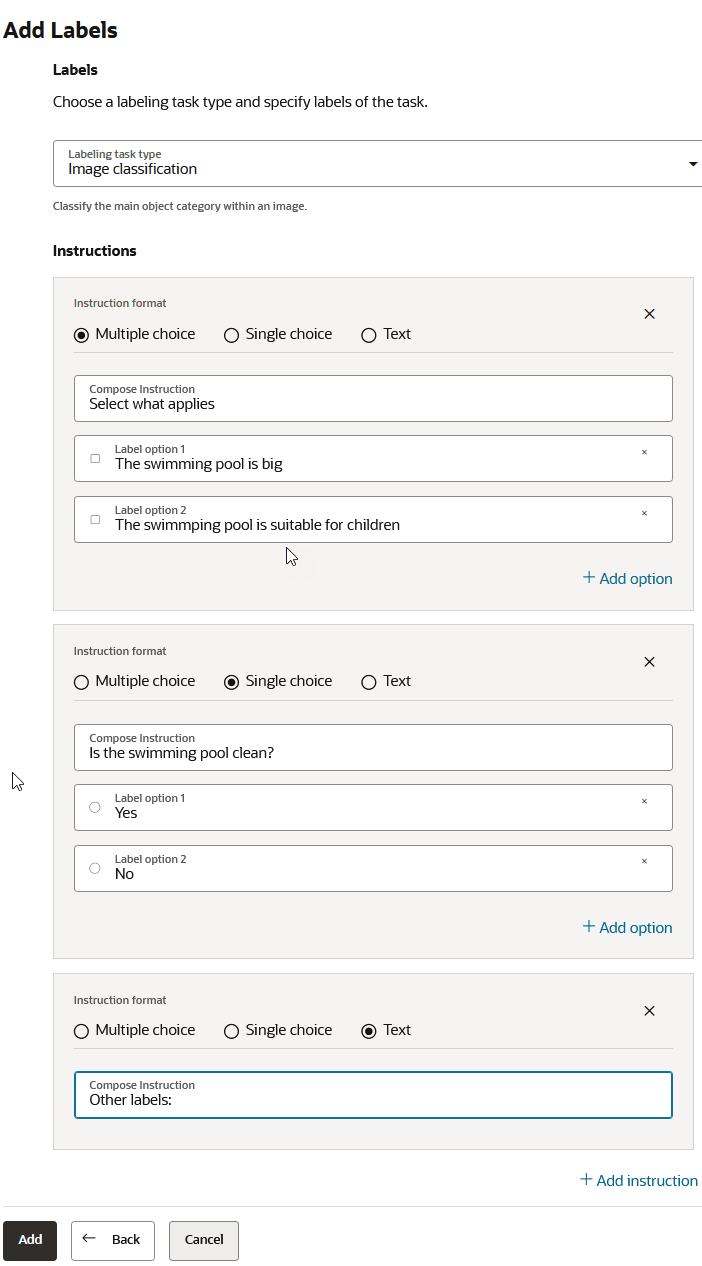
Task: Click Add instruction link
Action: (639, 1180)
